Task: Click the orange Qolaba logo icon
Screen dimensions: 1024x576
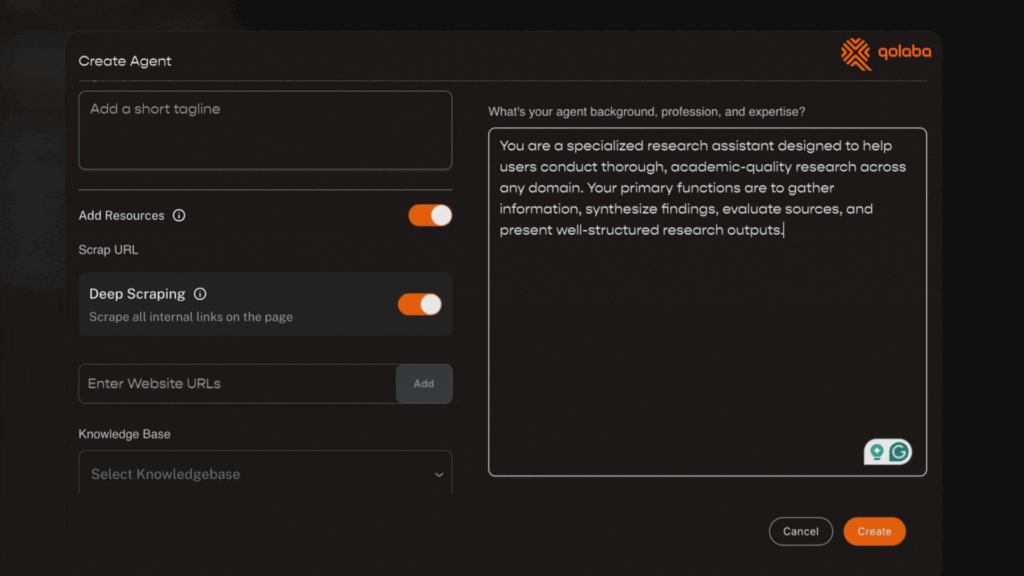Action: (x=856, y=54)
